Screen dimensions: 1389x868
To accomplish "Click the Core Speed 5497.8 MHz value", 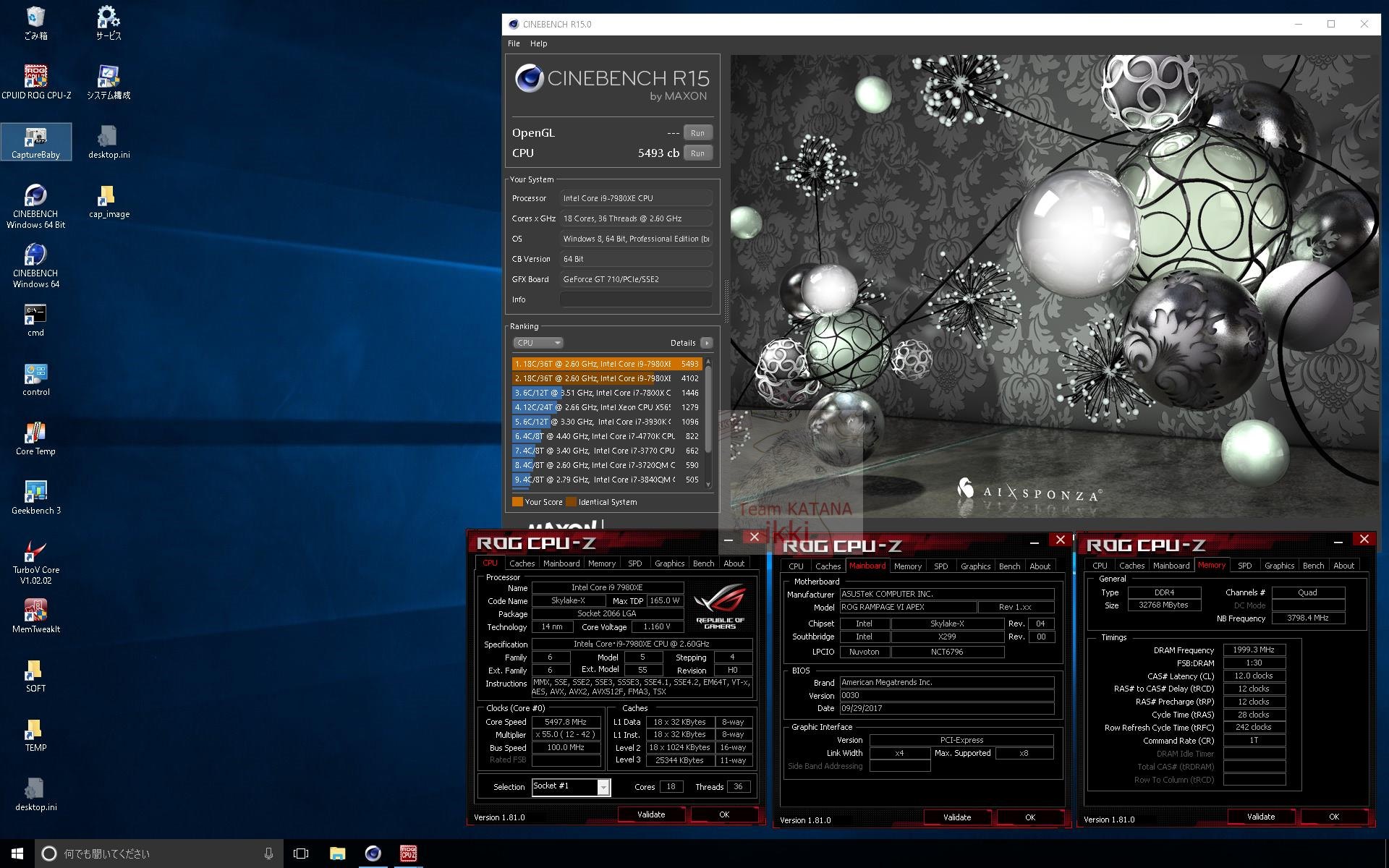I will 566,722.
